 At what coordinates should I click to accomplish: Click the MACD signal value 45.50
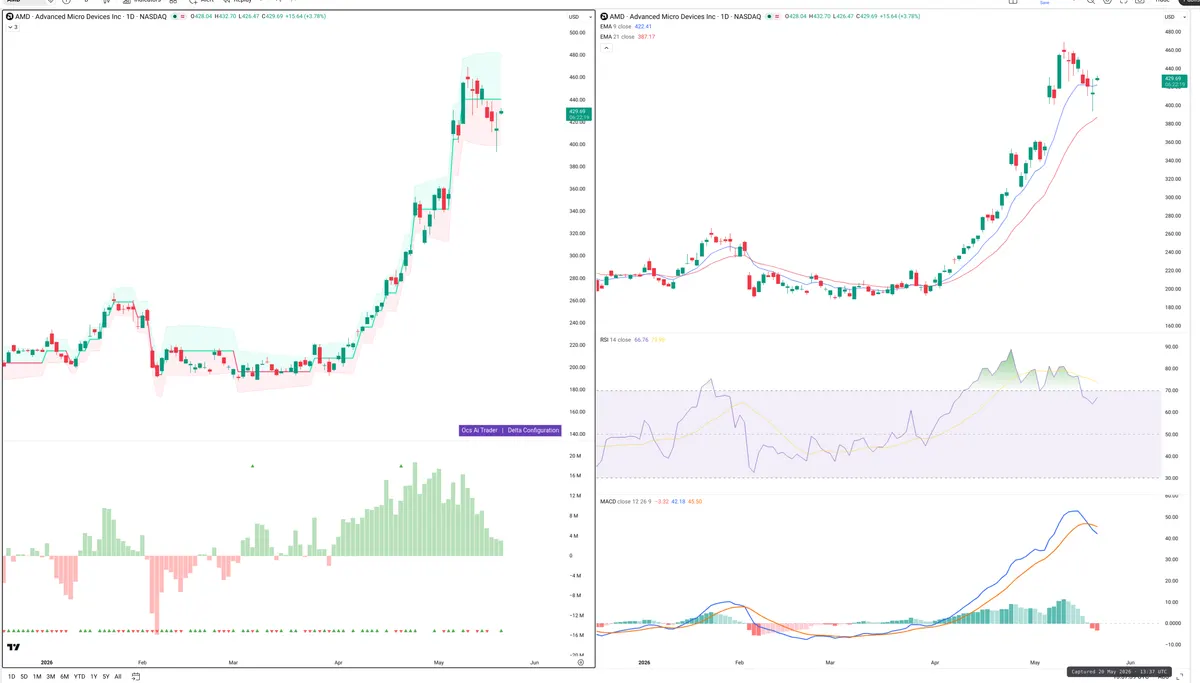[695, 501]
